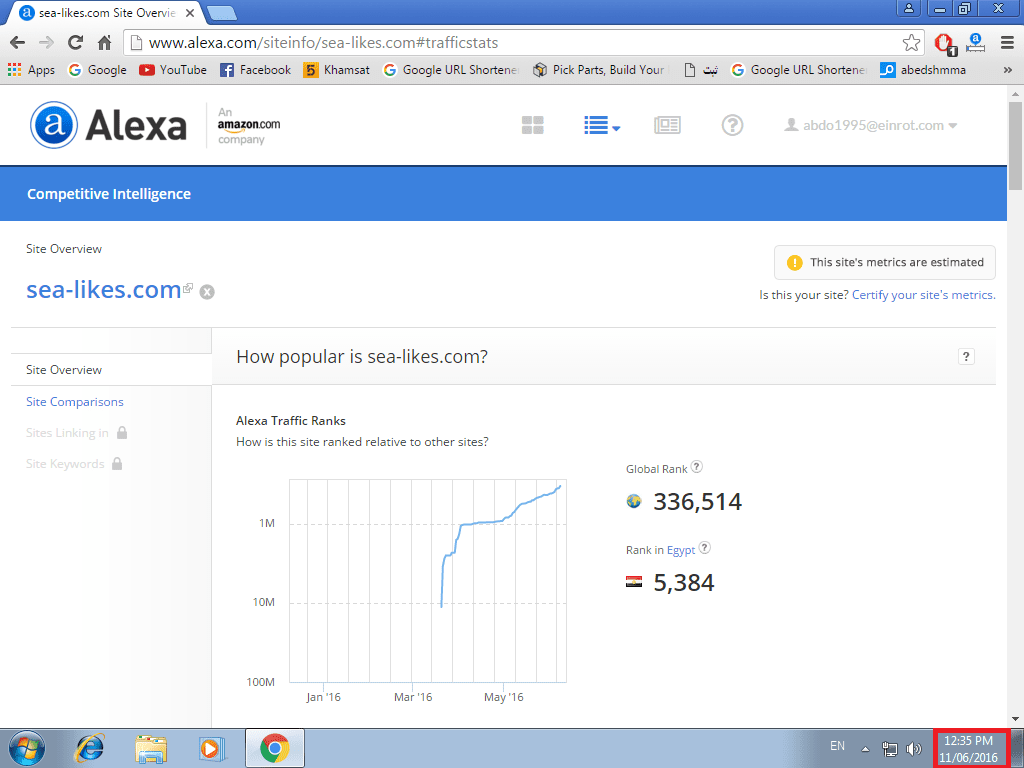Click the Alexa logo
1024x768 pixels.
tap(109, 125)
